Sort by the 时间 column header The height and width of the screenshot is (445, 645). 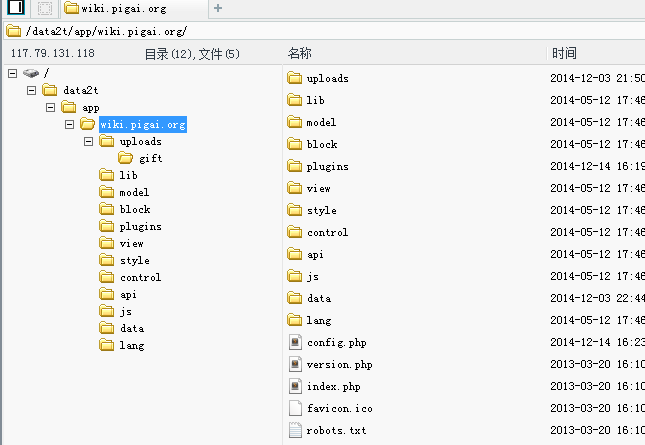(564, 53)
